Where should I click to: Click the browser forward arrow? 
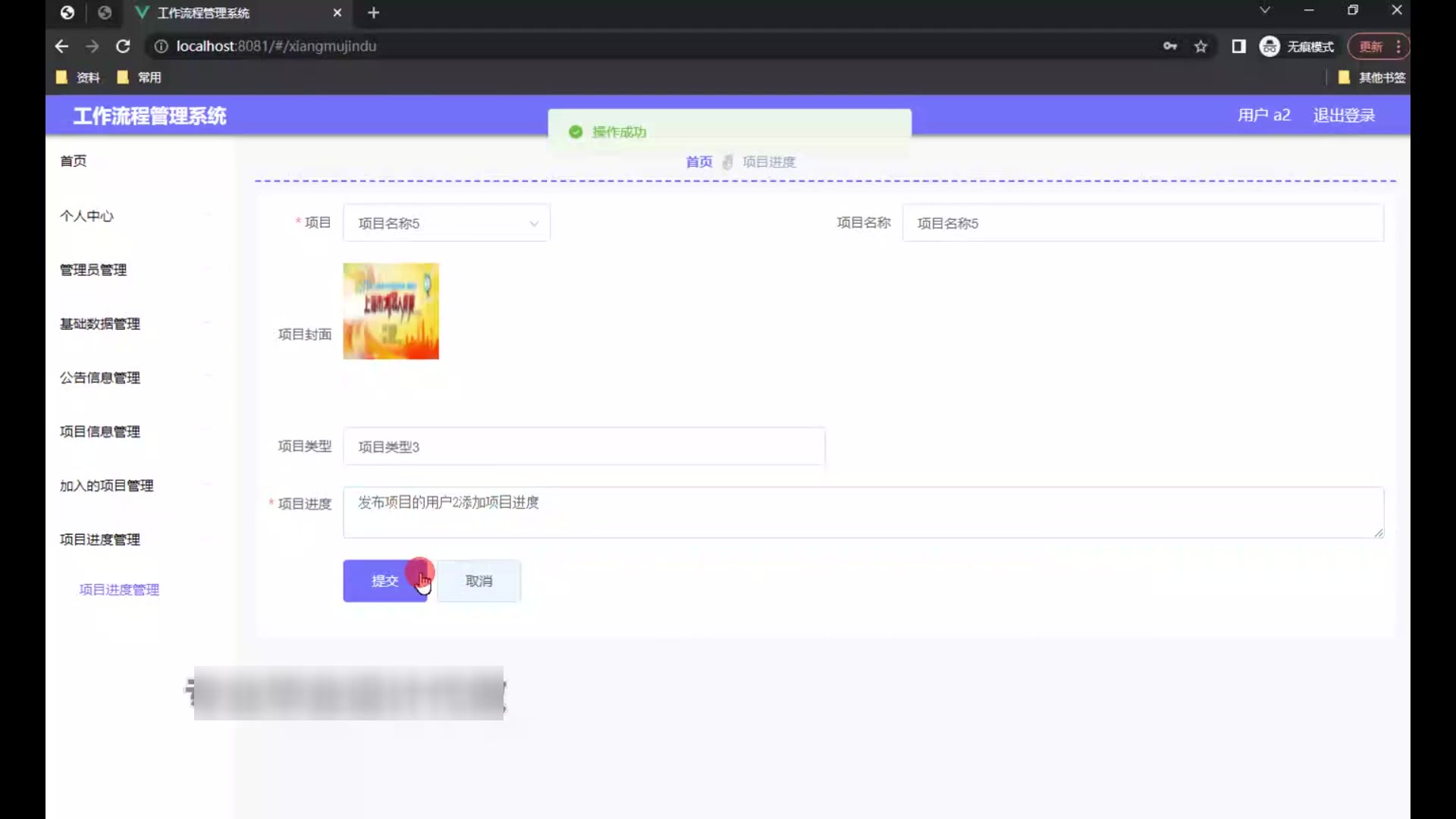click(x=92, y=46)
